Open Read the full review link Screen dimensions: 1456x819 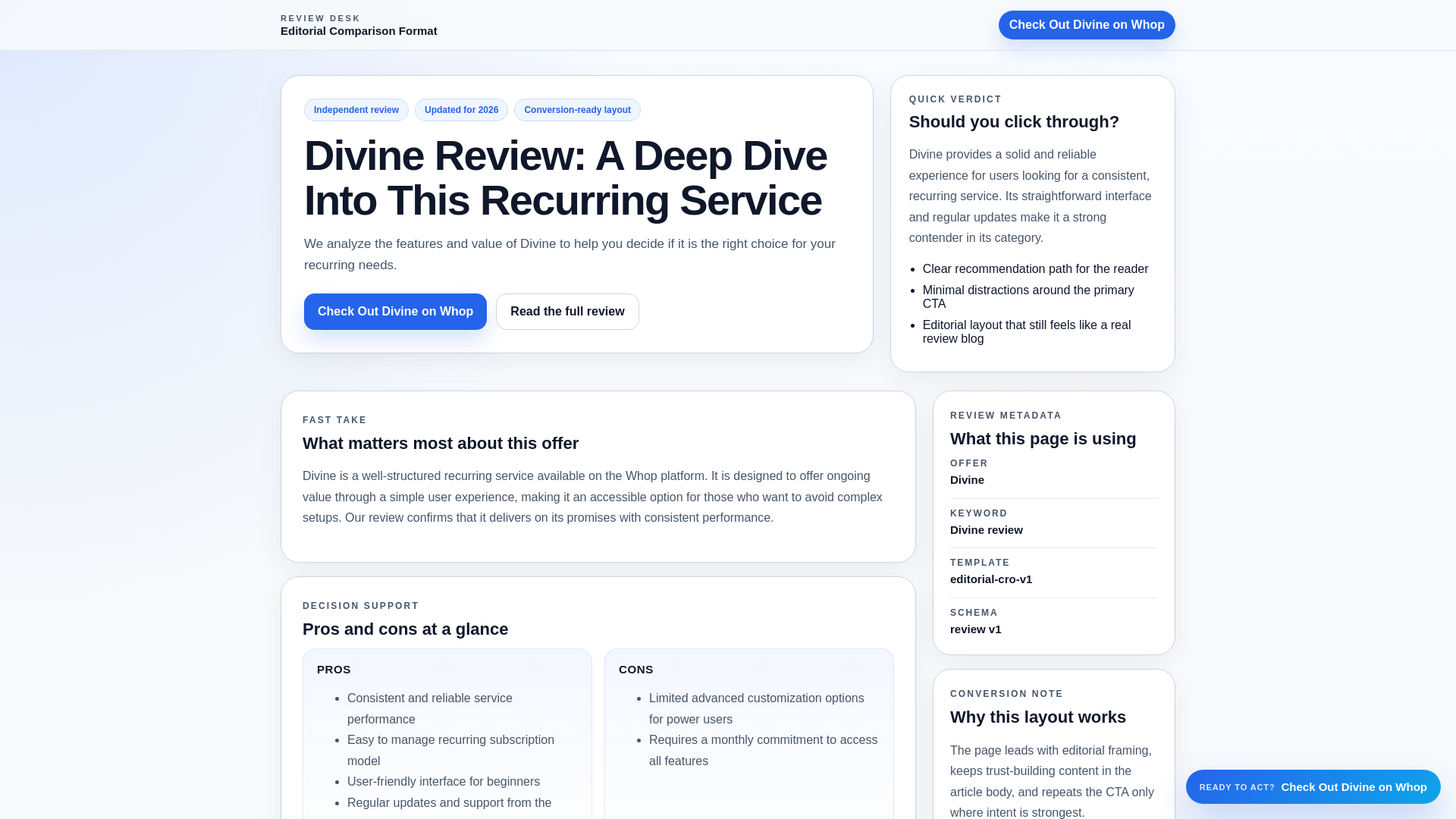click(x=567, y=312)
